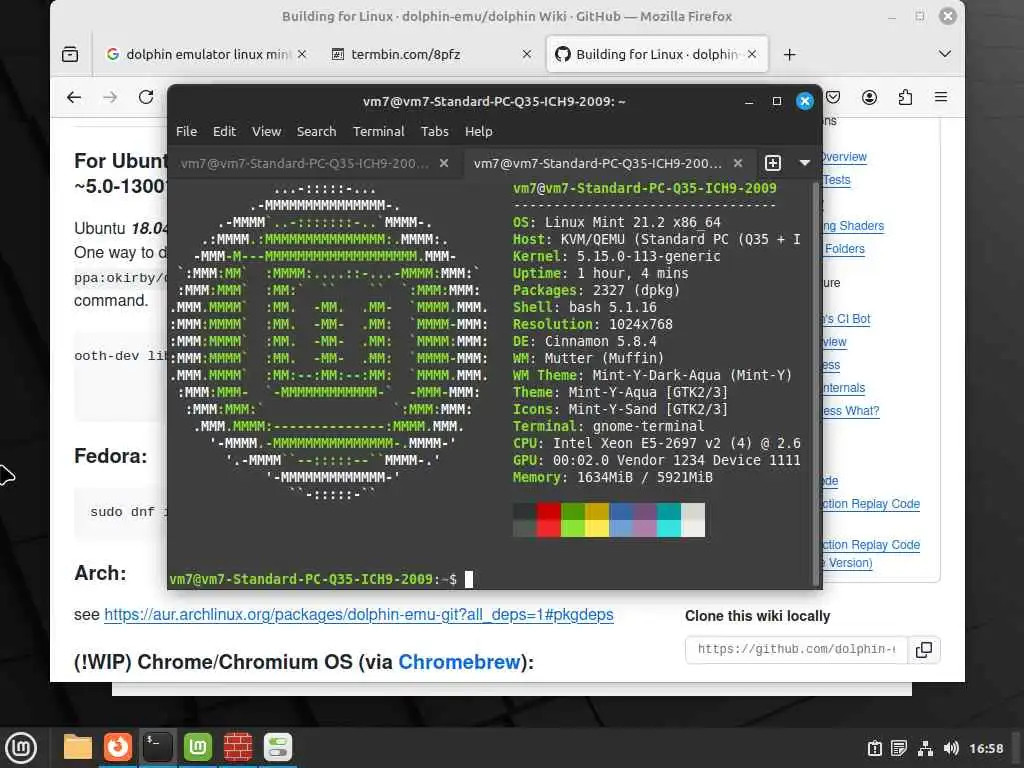Open Firefox account icon

coord(869,97)
